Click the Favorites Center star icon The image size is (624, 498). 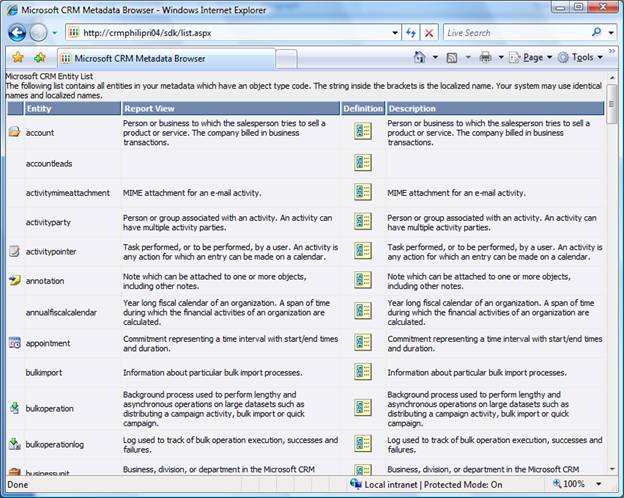[15, 58]
